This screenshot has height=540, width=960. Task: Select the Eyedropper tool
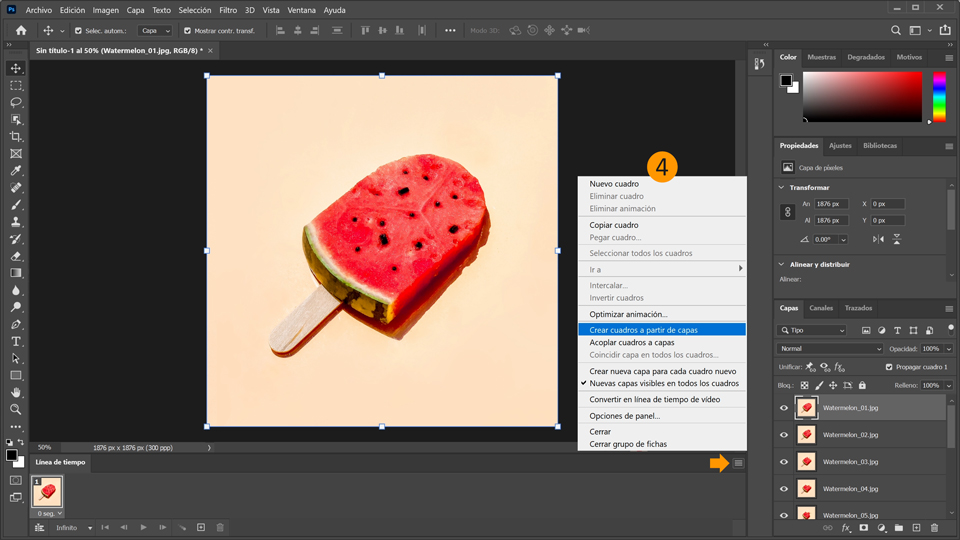click(x=16, y=171)
